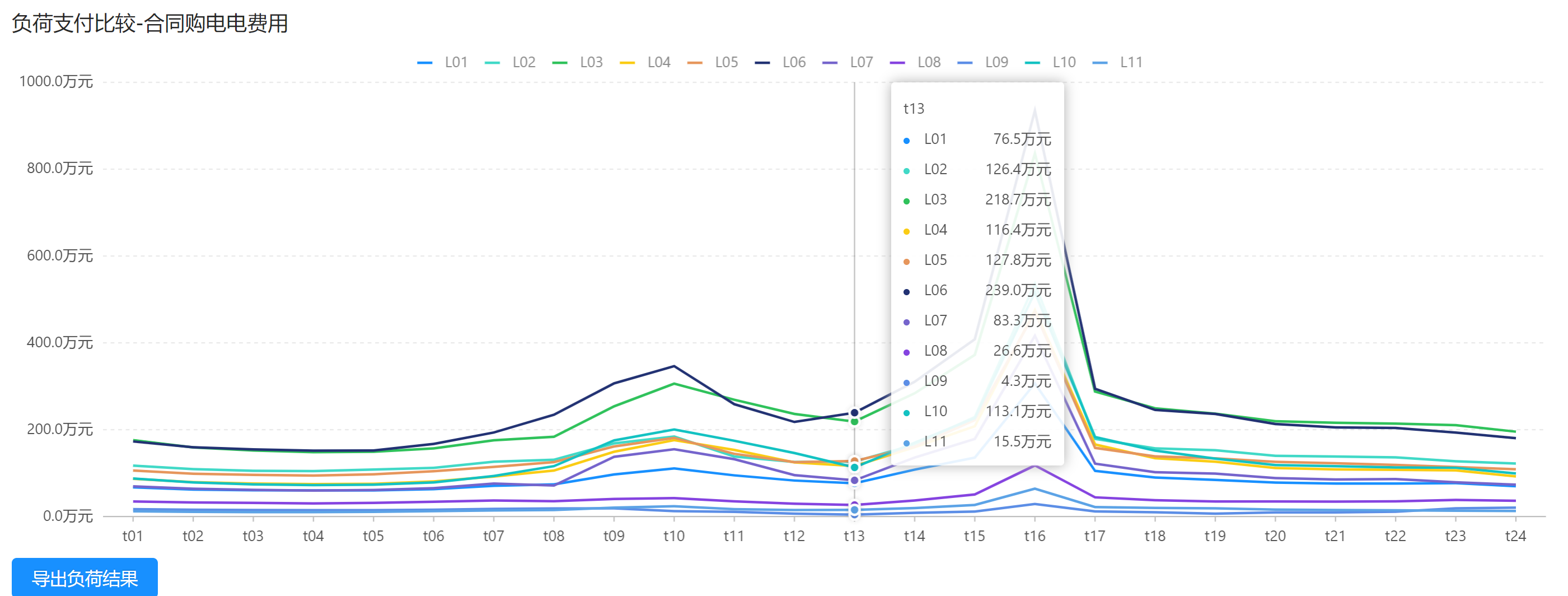Toggle L01 series in chart legend
This screenshot has width=1568, height=596.
tap(442, 62)
